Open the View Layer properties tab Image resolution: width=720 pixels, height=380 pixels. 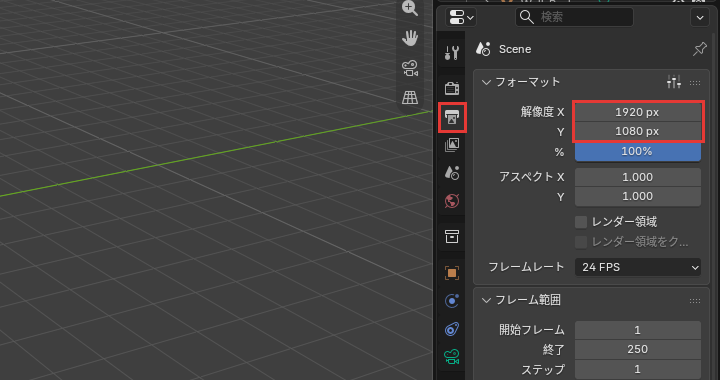click(x=452, y=145)
